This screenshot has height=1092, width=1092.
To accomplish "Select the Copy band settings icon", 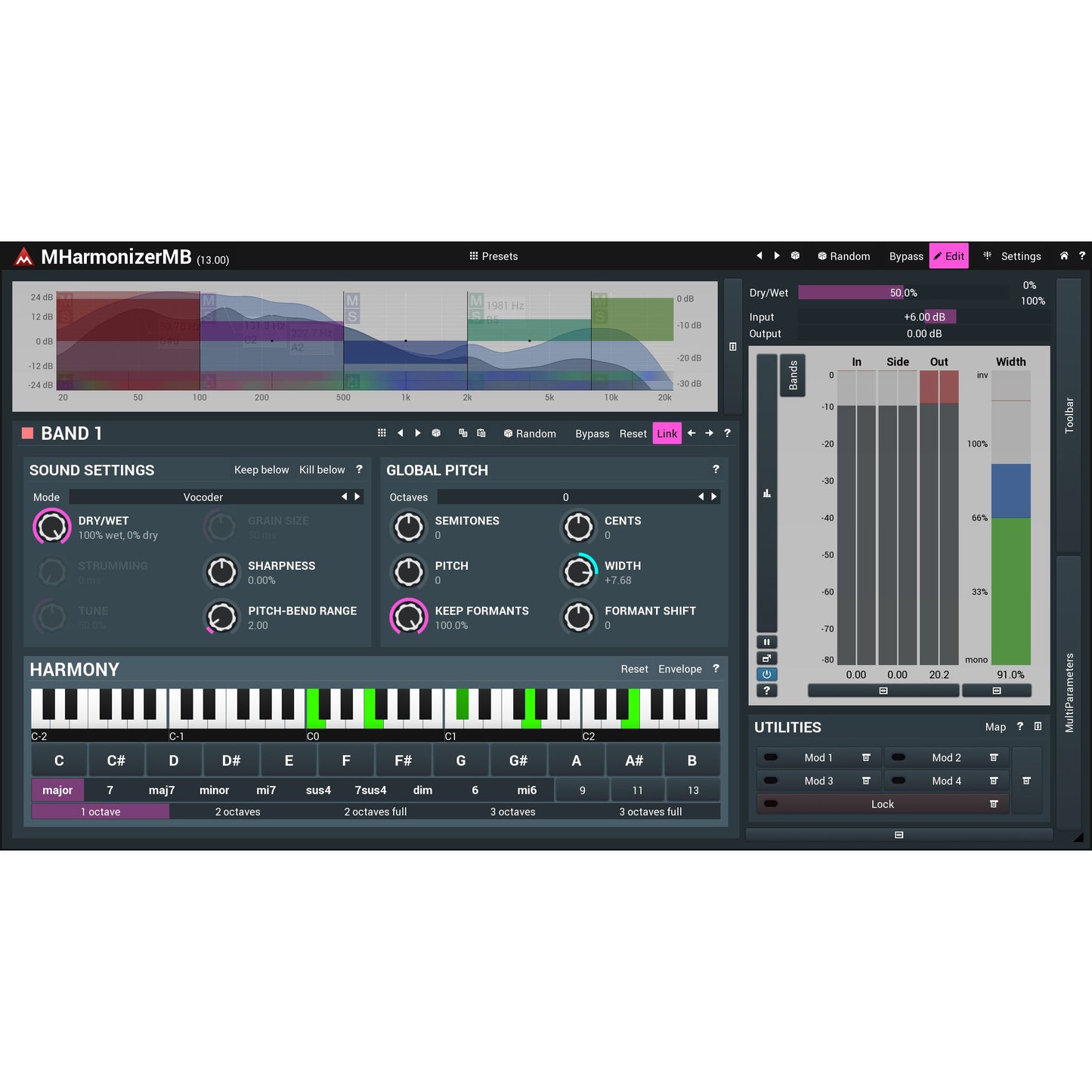I will 463,432.
